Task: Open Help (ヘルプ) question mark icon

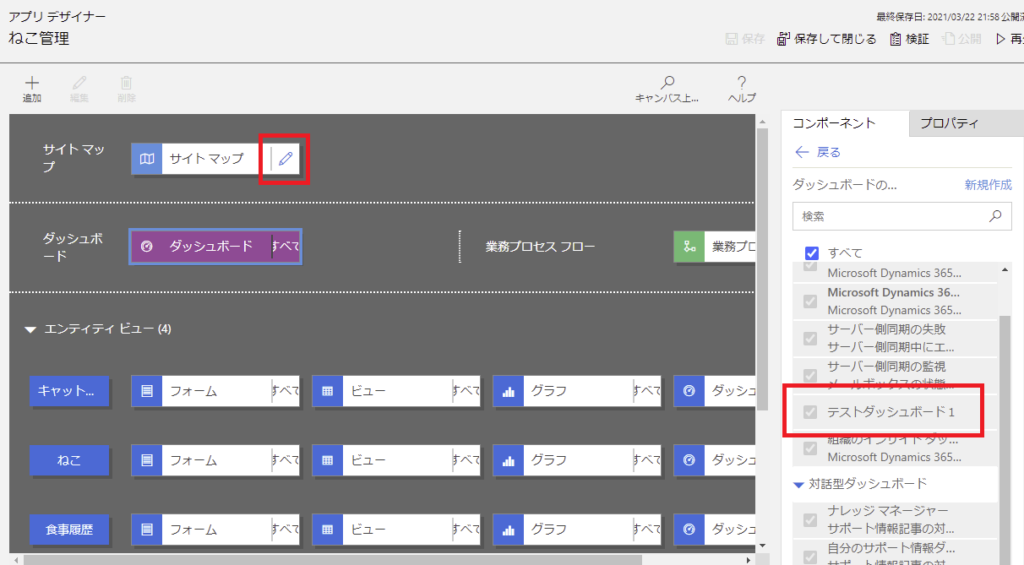Action: [x=741, y=83]
